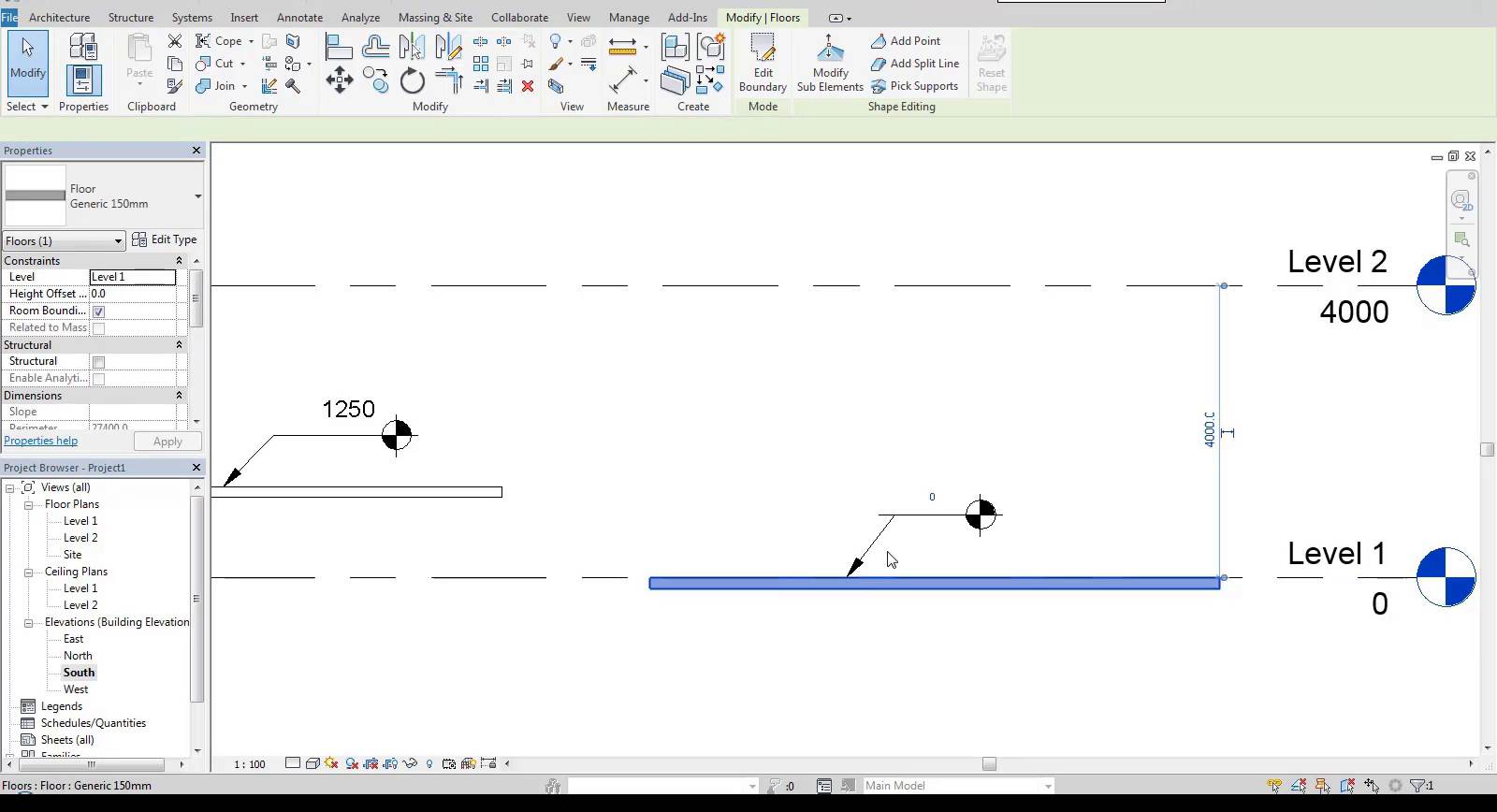
Task: Click Modify Sub Elements button
Action: (x=830, y=63)
